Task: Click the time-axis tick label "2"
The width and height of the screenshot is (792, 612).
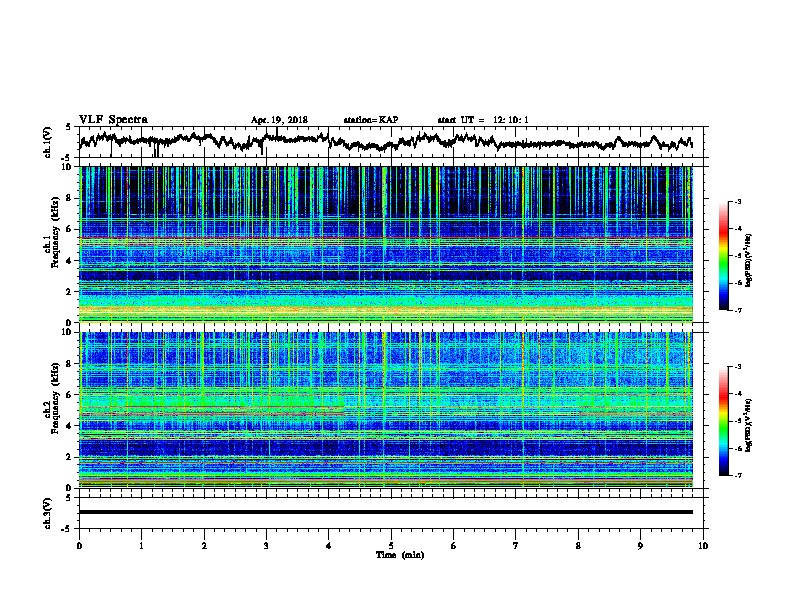Action: click(204, 546)
